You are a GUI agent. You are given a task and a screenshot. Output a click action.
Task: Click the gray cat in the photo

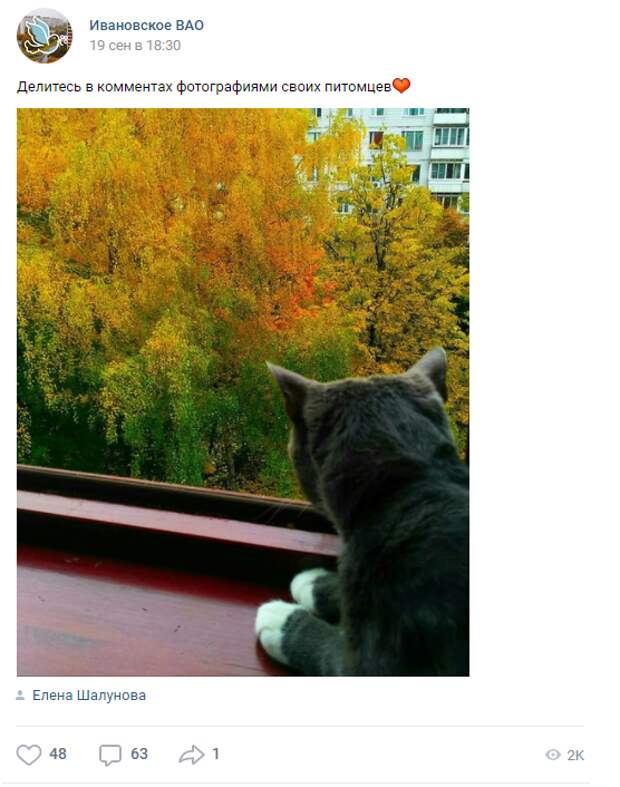click(371, 517)
